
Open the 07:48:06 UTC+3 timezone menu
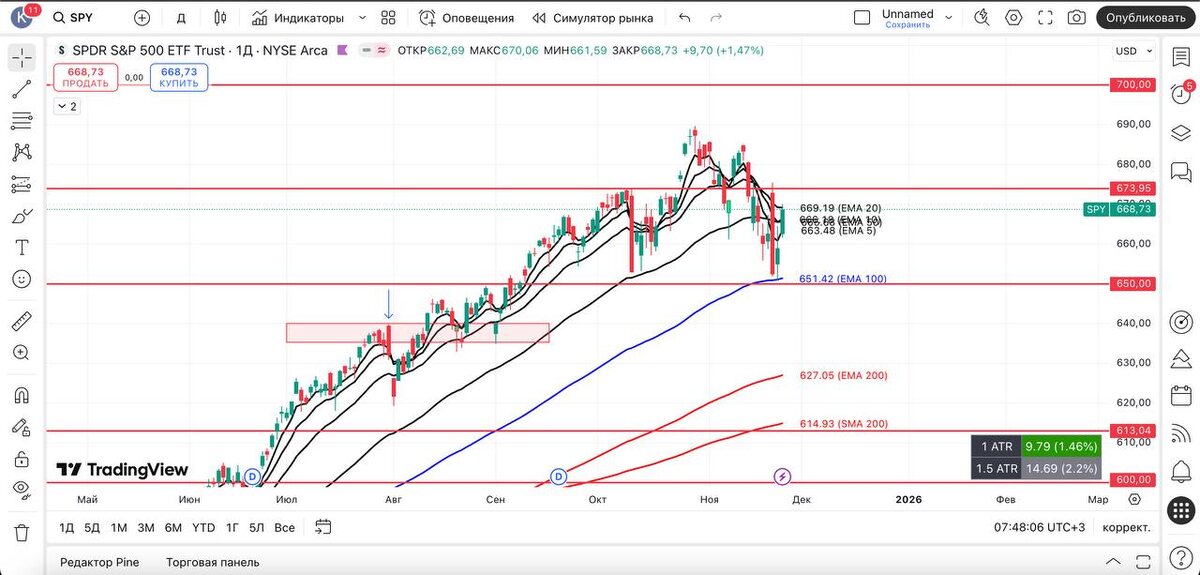pos(1038,527)
